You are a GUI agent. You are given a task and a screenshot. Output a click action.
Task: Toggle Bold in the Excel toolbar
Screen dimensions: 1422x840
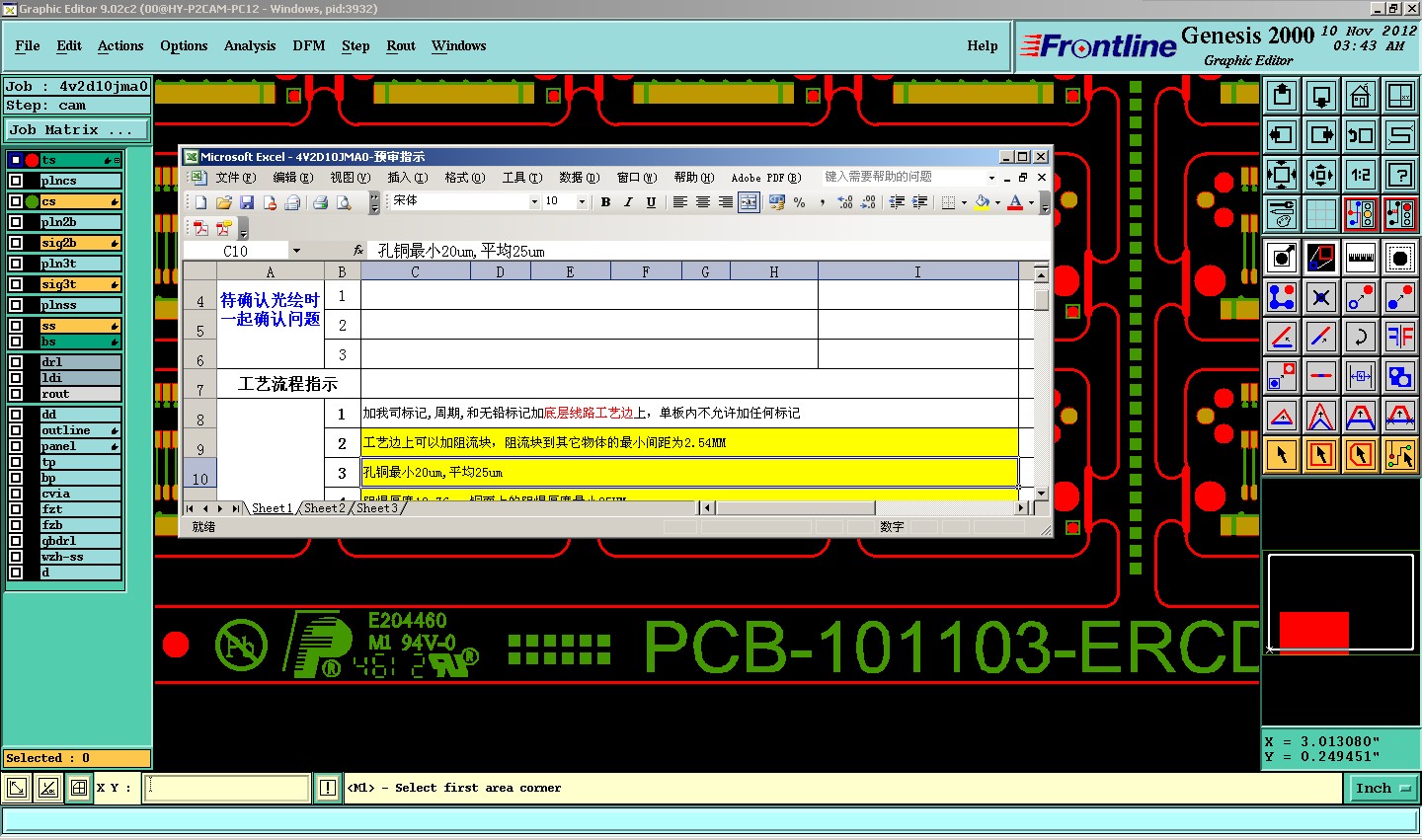tap(605, 202)
